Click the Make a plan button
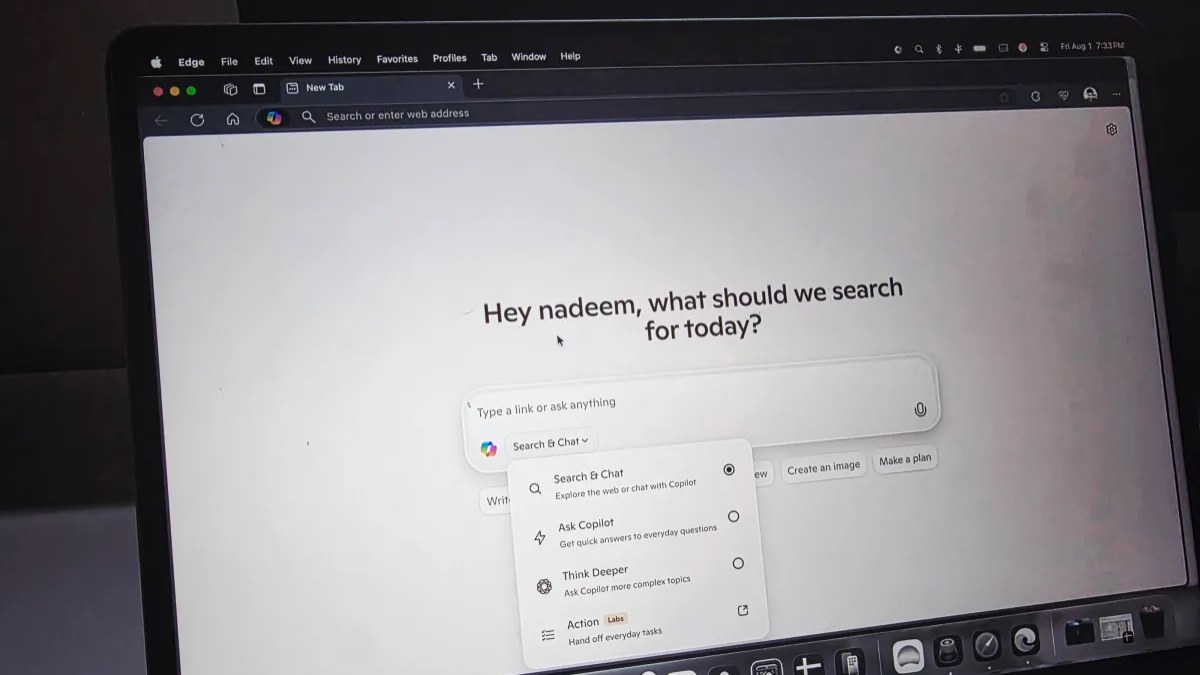Image resolution: width=1200 pixels, height=675 pixels. click(904, 458)
